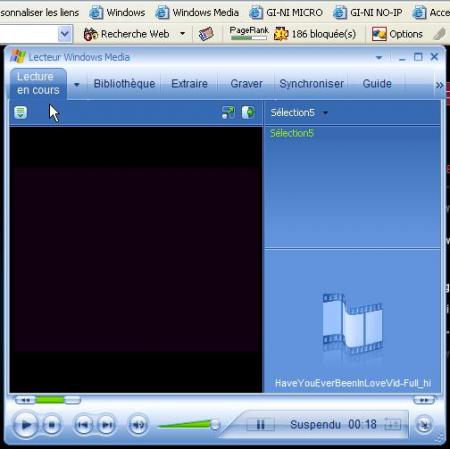Select the Synchroniser tab
Viewport: 450px width, 449px height.
click(311, 84)
